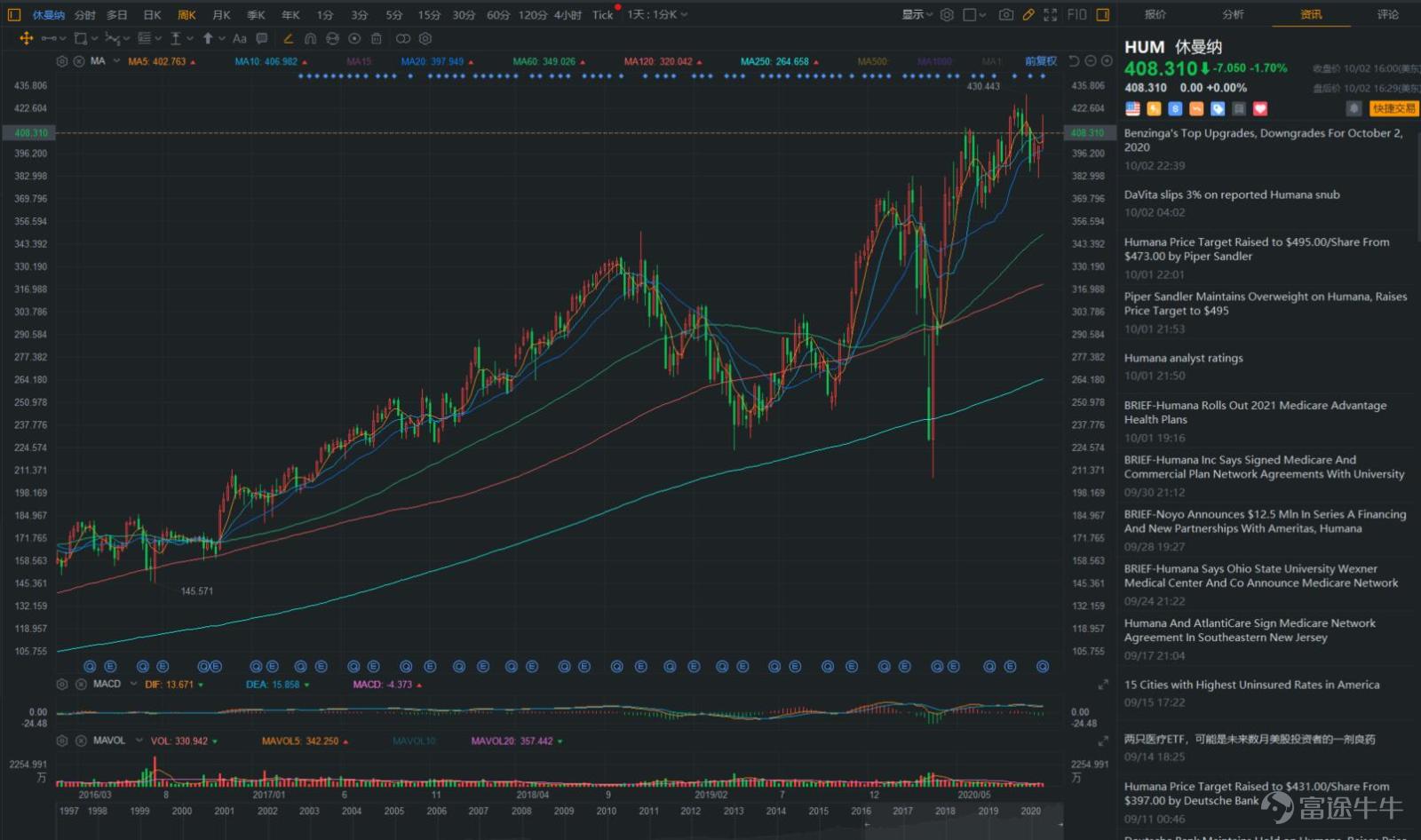Undo chart zoom with the reset arrow
This screenshot has height=840, width=1421.
(1074, 61)
